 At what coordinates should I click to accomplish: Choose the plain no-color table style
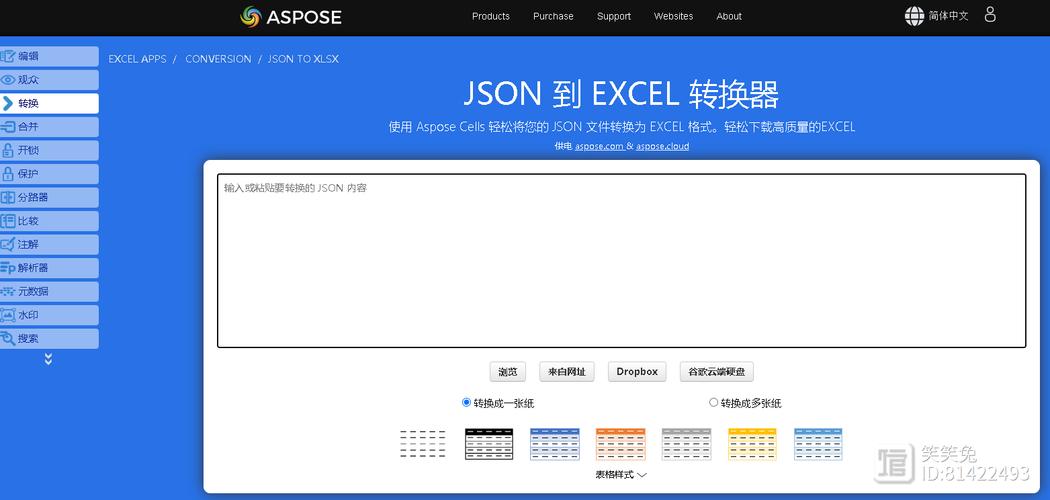(x=423, y=444)
